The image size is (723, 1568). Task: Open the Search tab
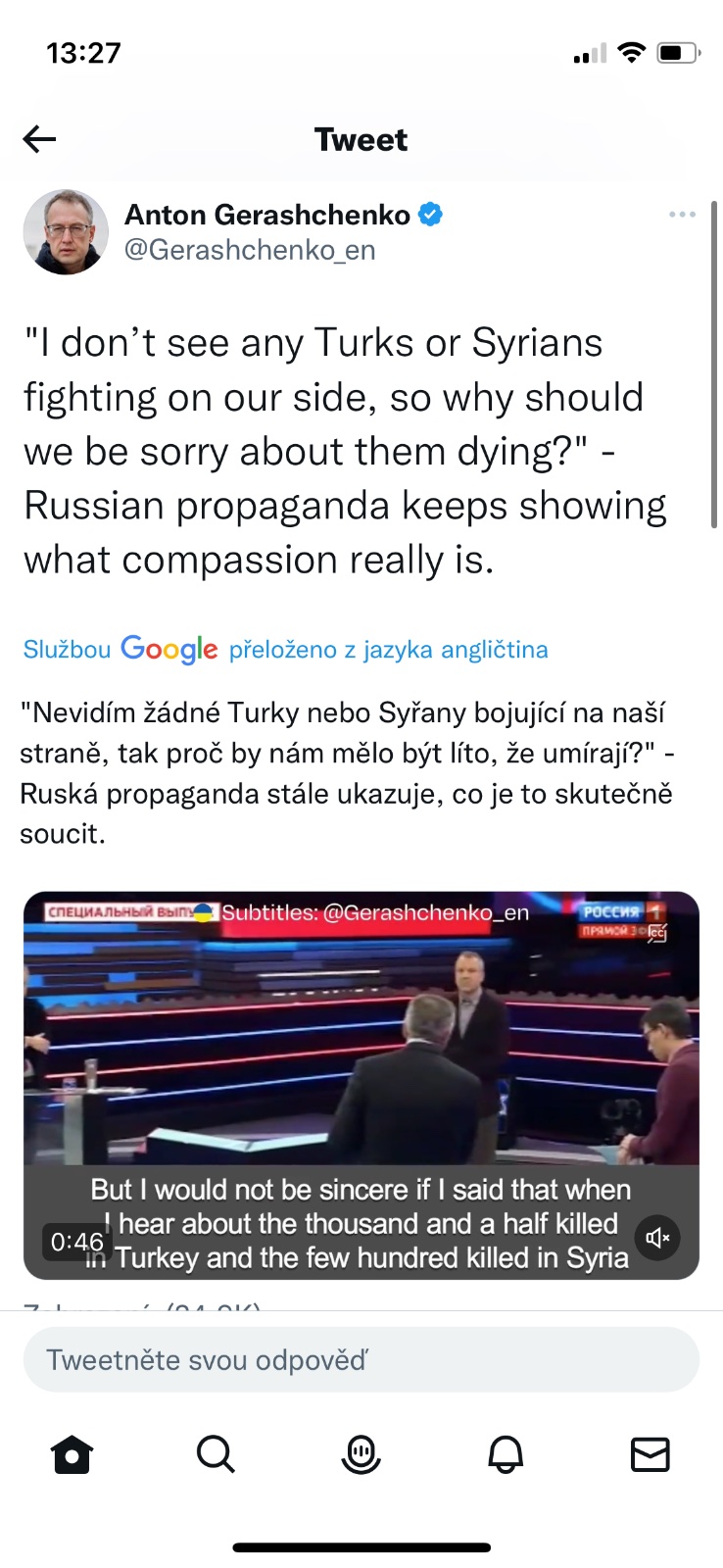tap(216, 1454)
